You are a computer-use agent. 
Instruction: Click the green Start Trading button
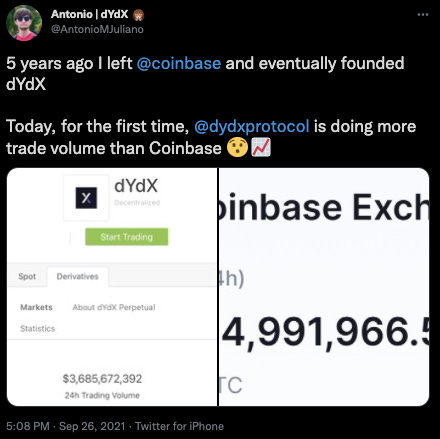(x=127, y=237)
